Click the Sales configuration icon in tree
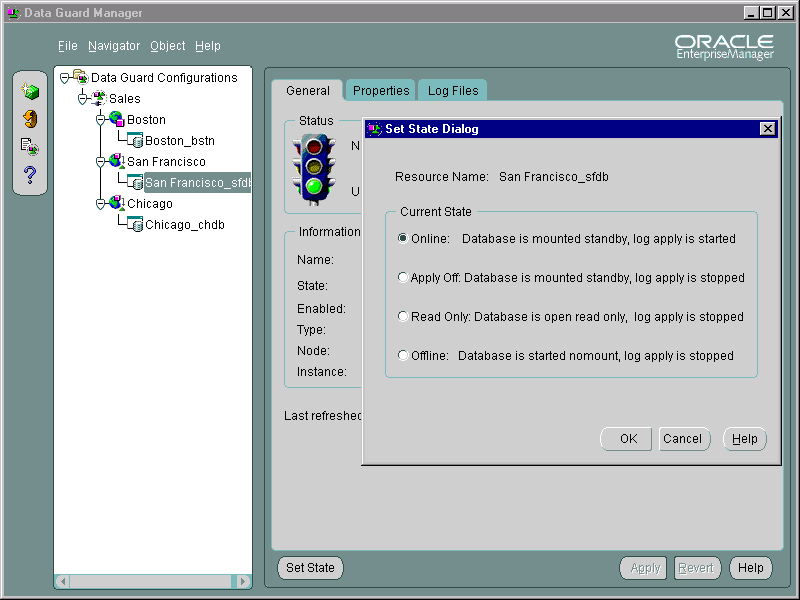This screenshot has width=800, height=600. coord(99,99)
